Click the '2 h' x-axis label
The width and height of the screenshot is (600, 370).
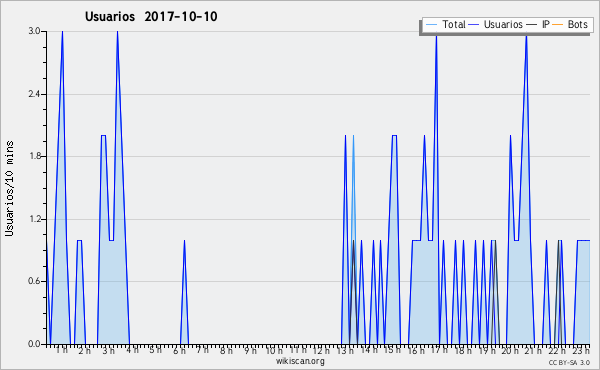click(85, 350)
